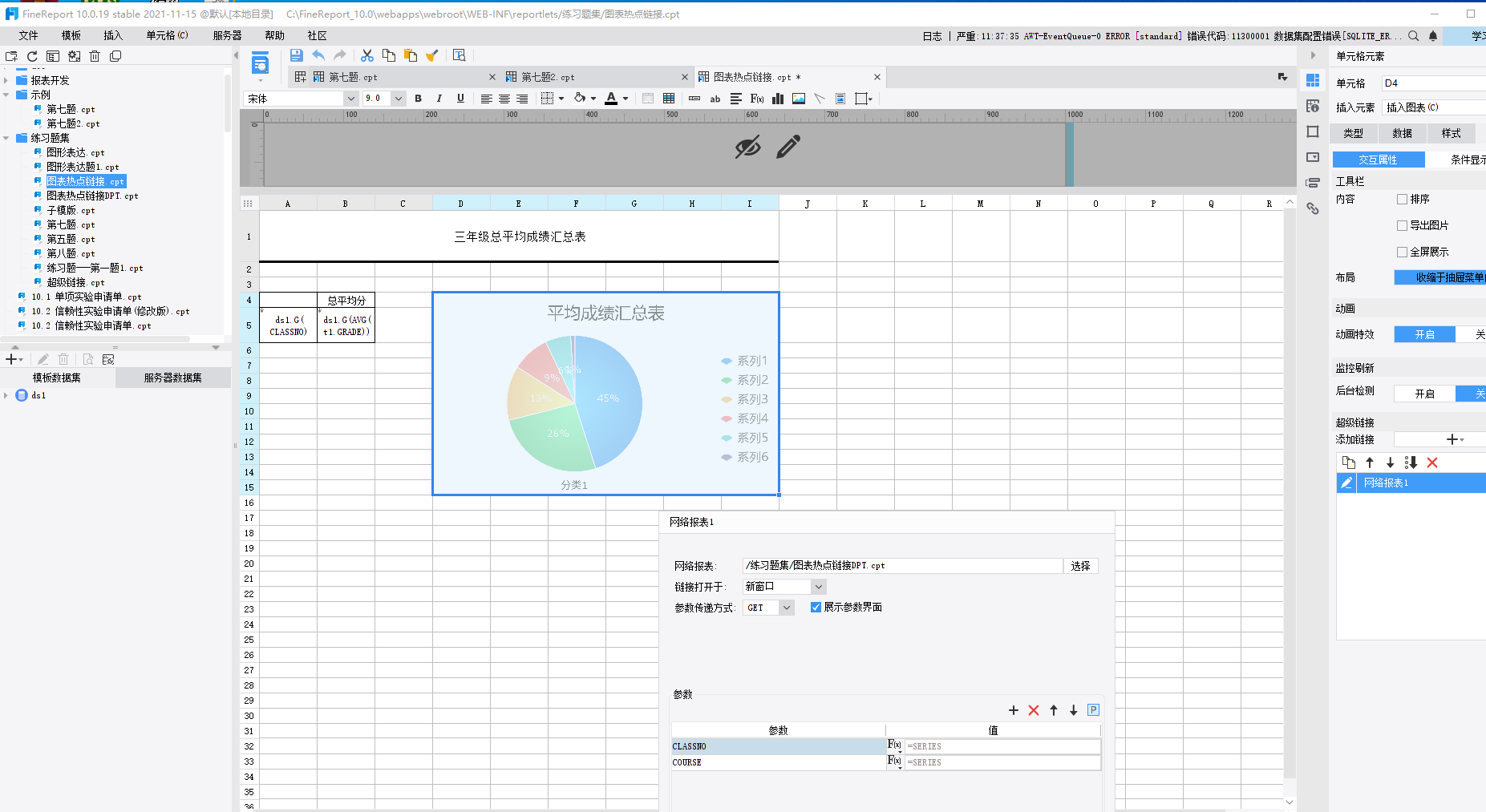Enable the 排序 checkbox

(1402, 199)
